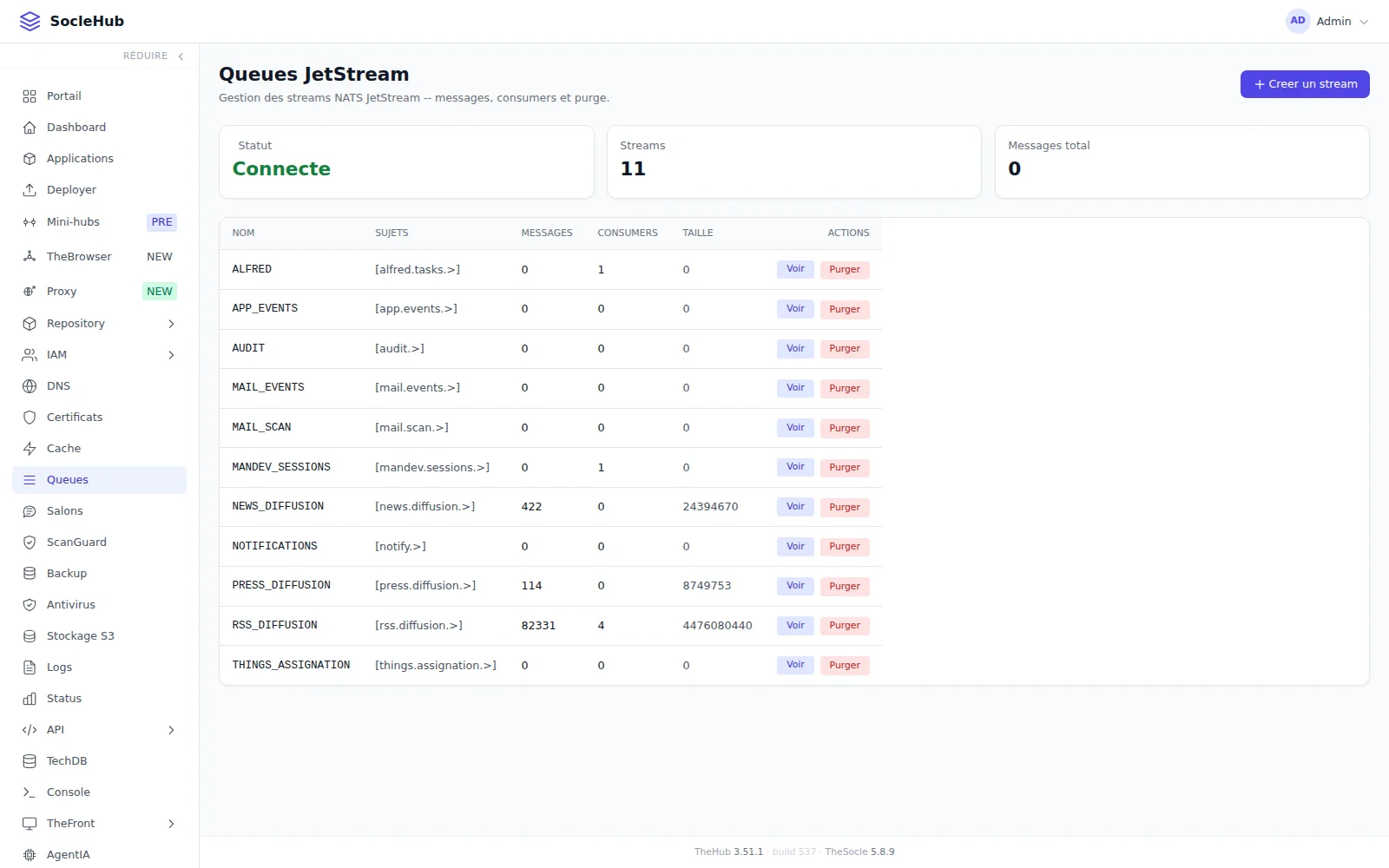The height and width of the screenshot is (868, 1389).
Task: Purge the MAIL_SCAN stream
Action: point(845,428)
